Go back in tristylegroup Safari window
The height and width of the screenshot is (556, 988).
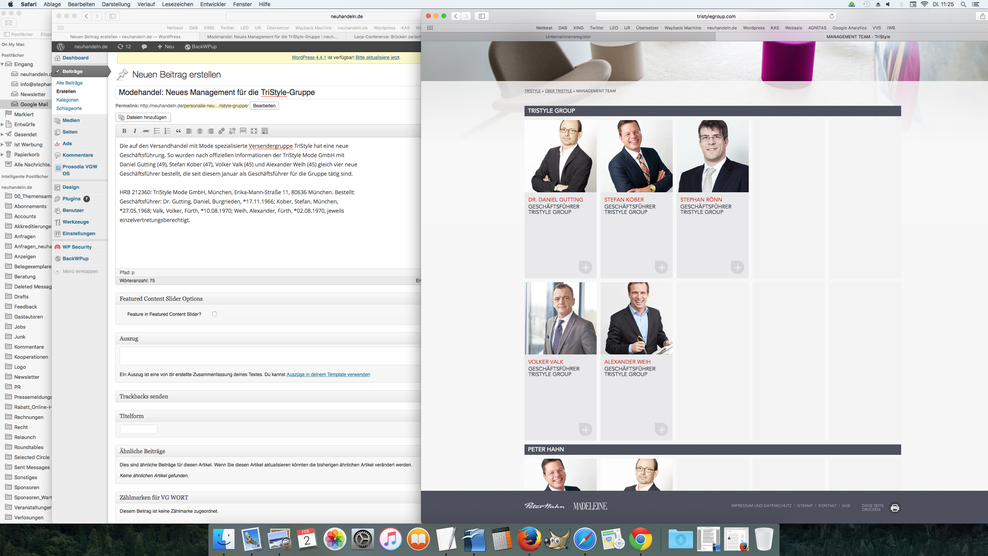point(456,16)
